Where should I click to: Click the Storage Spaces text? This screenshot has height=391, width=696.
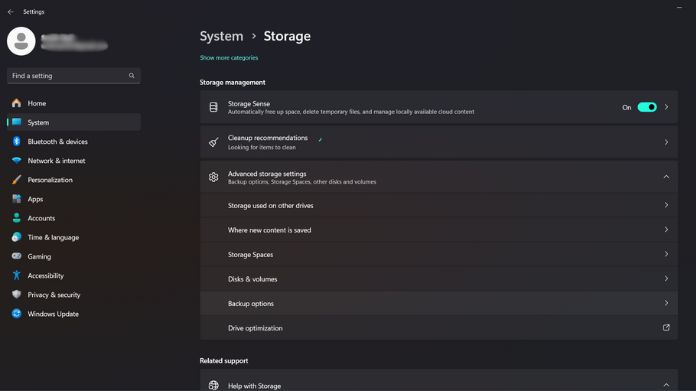point(250,255)
